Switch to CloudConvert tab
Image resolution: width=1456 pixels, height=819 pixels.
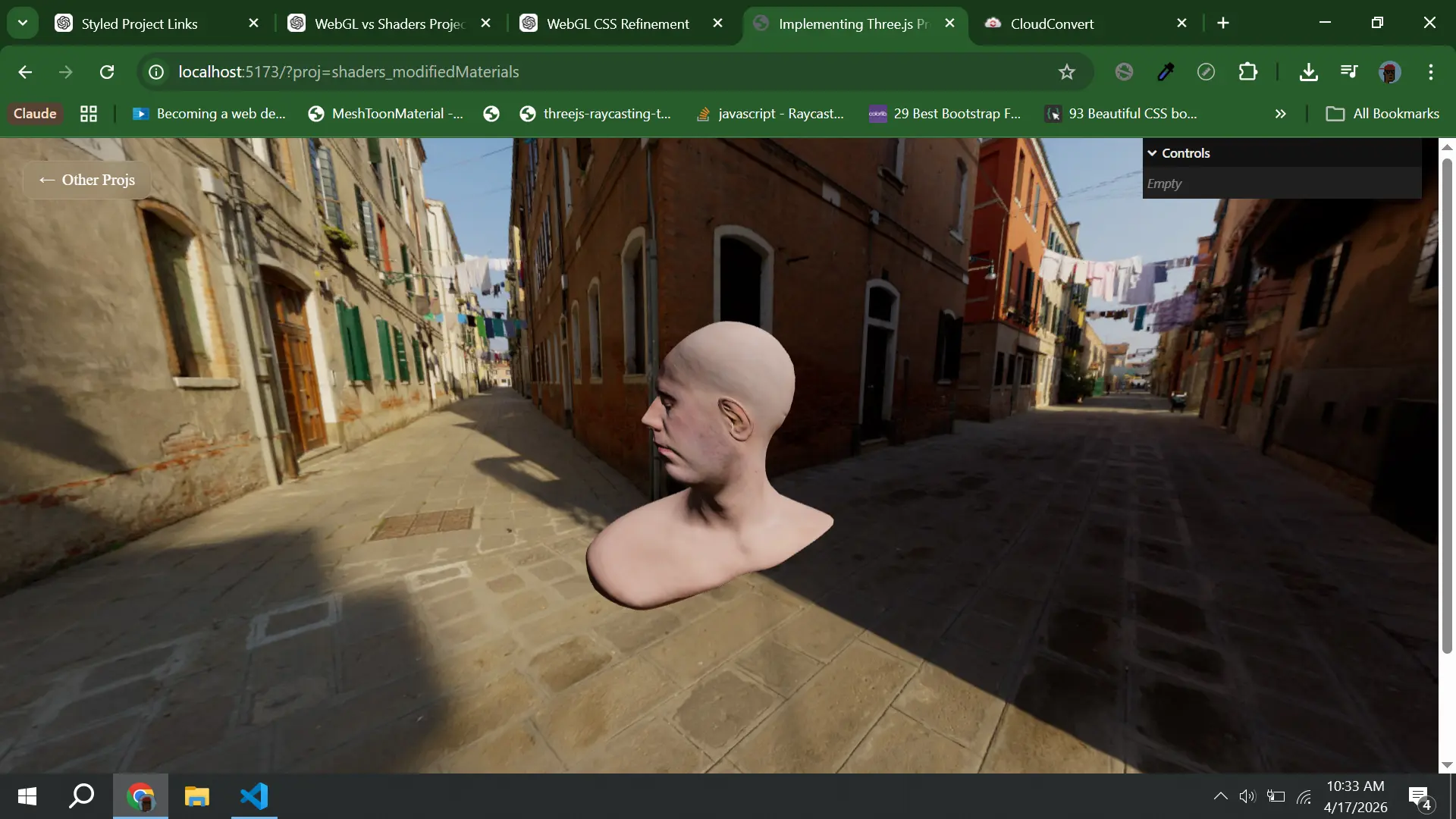click(x=1051, y=24)
